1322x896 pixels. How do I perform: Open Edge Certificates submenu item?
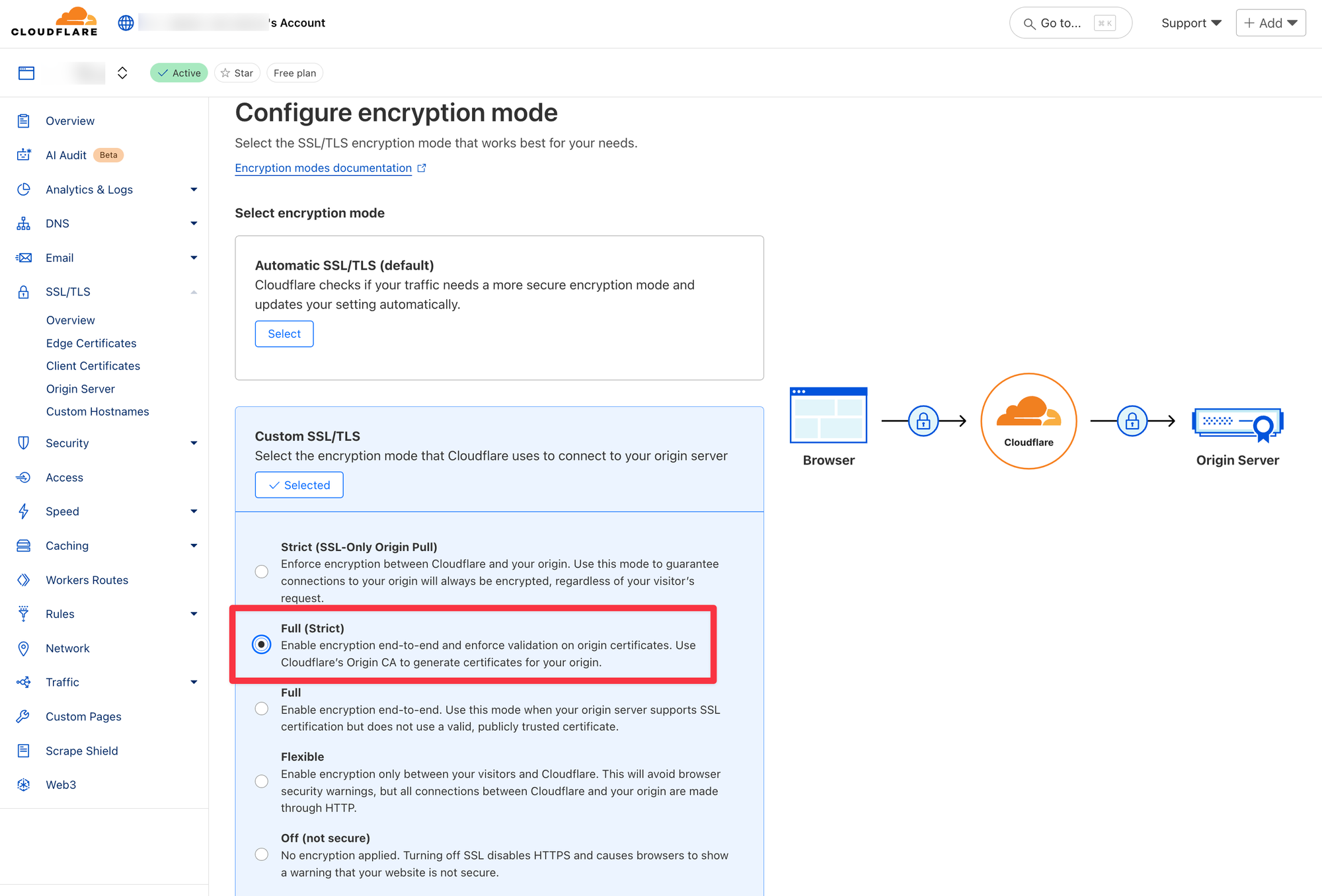tap(91, 343)
